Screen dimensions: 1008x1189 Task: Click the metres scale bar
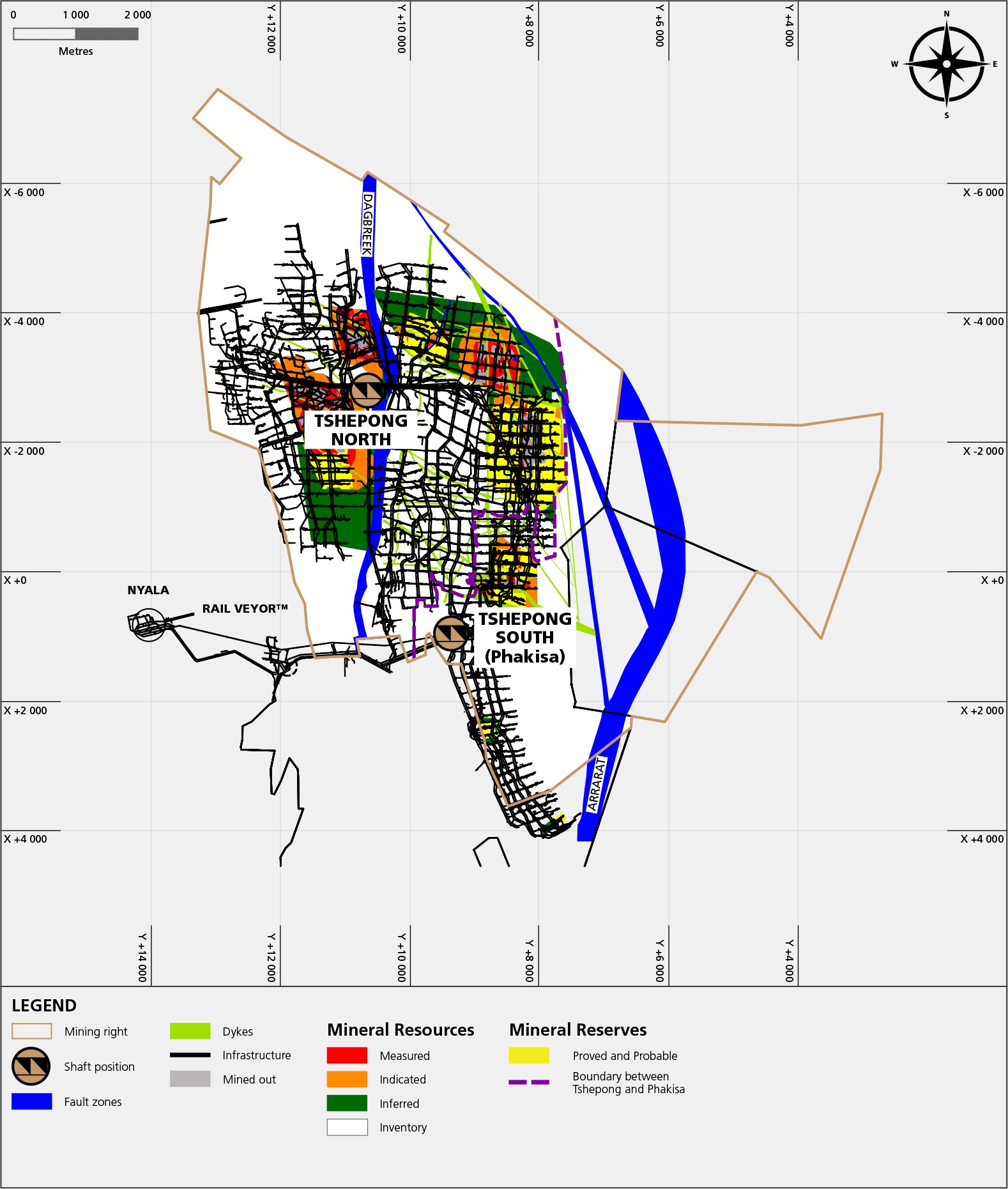(x=76, y=34)
